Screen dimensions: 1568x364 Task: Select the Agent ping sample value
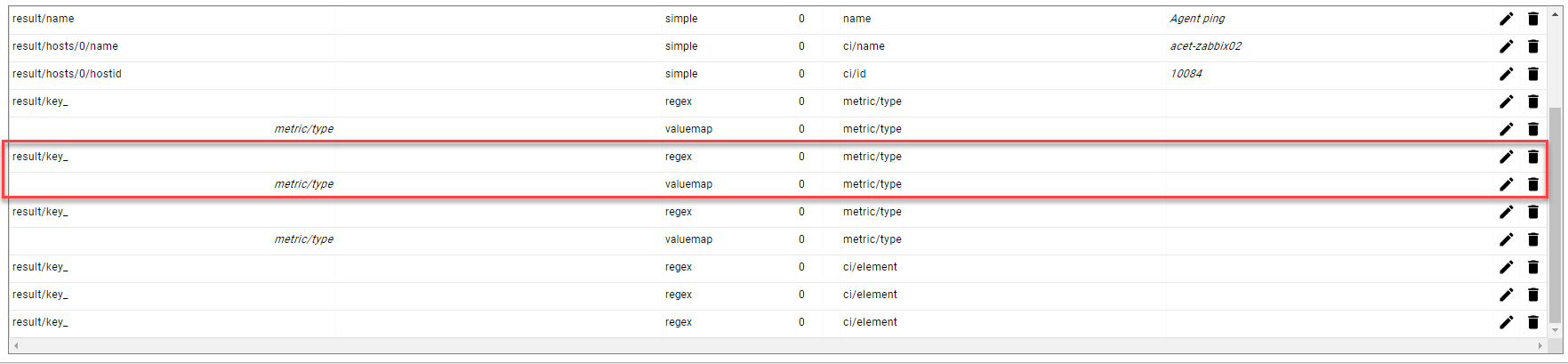[x=1197, y=19]
